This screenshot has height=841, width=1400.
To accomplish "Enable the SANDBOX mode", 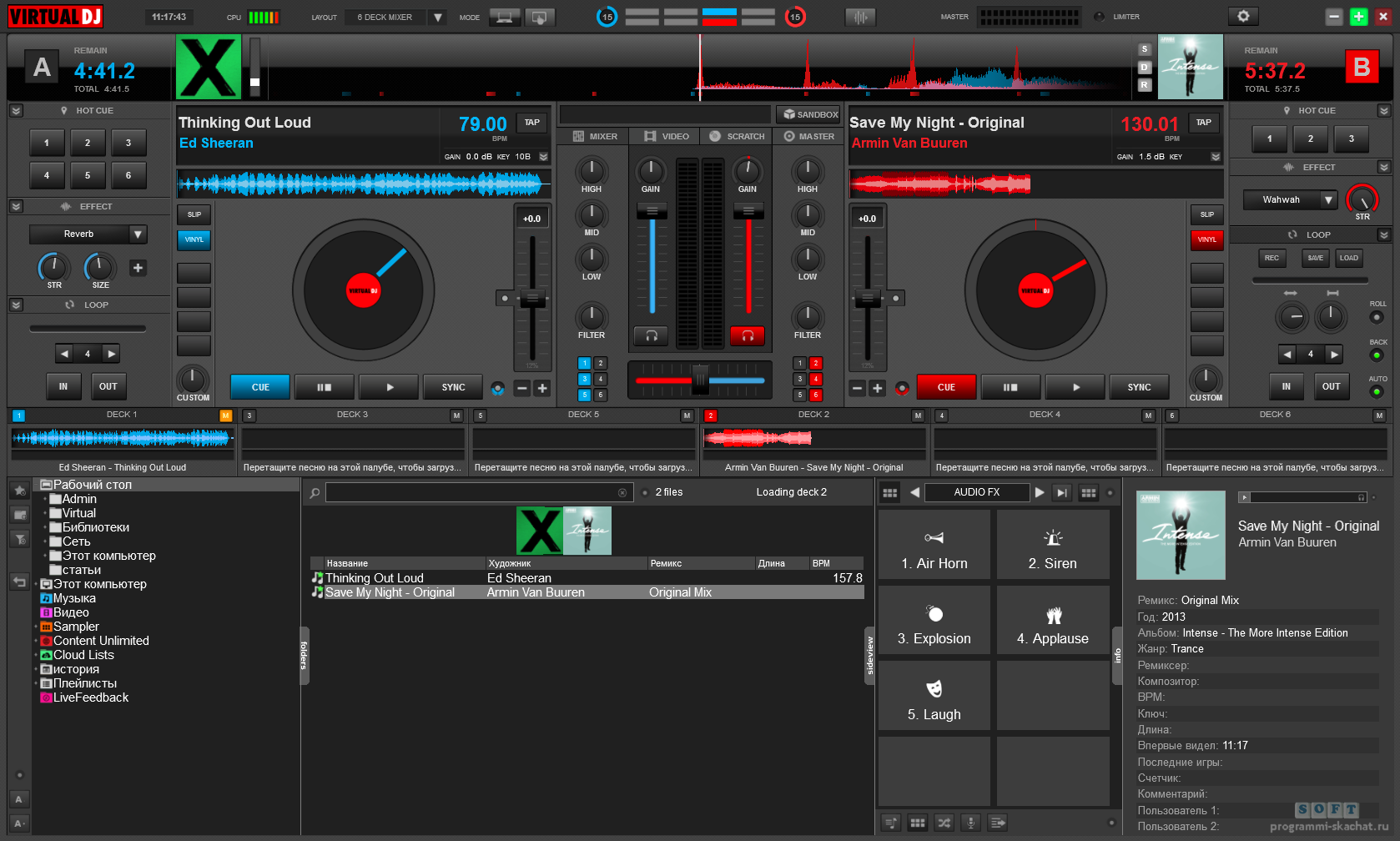I will [x=808, y=114].
